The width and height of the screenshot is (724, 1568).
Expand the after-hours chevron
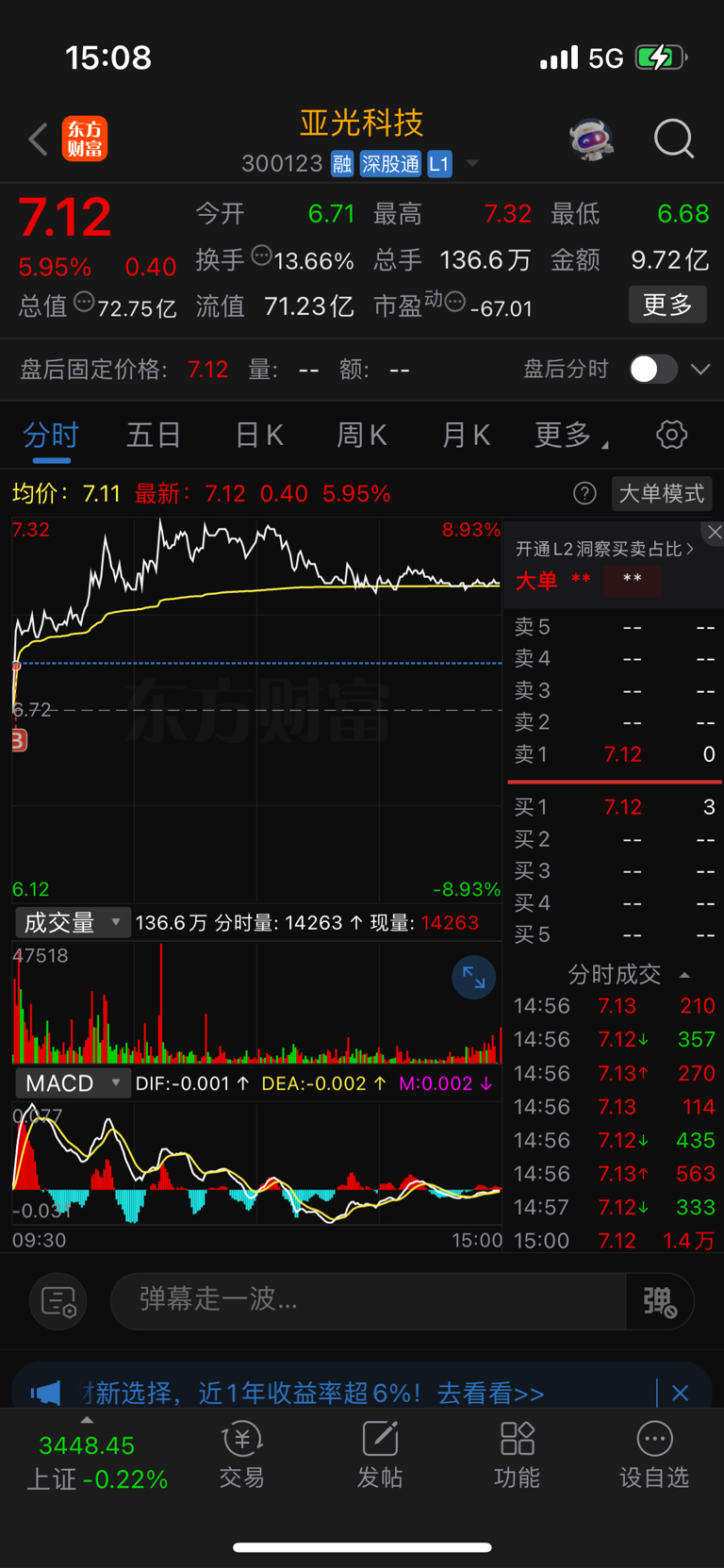700,369
